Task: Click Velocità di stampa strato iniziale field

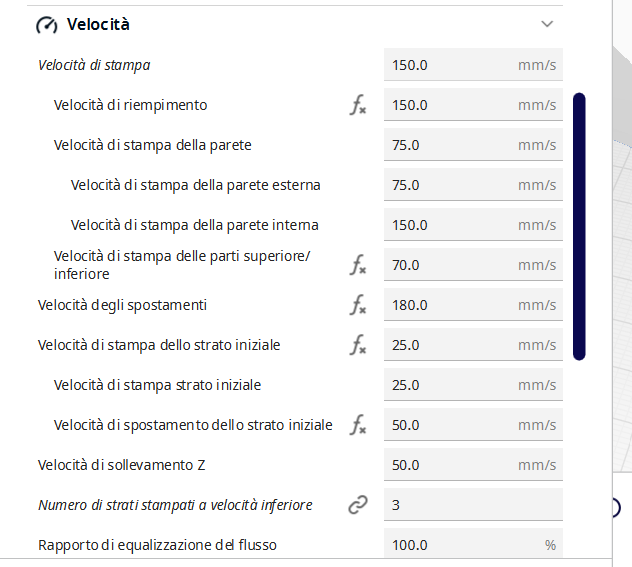Action: 450,385
